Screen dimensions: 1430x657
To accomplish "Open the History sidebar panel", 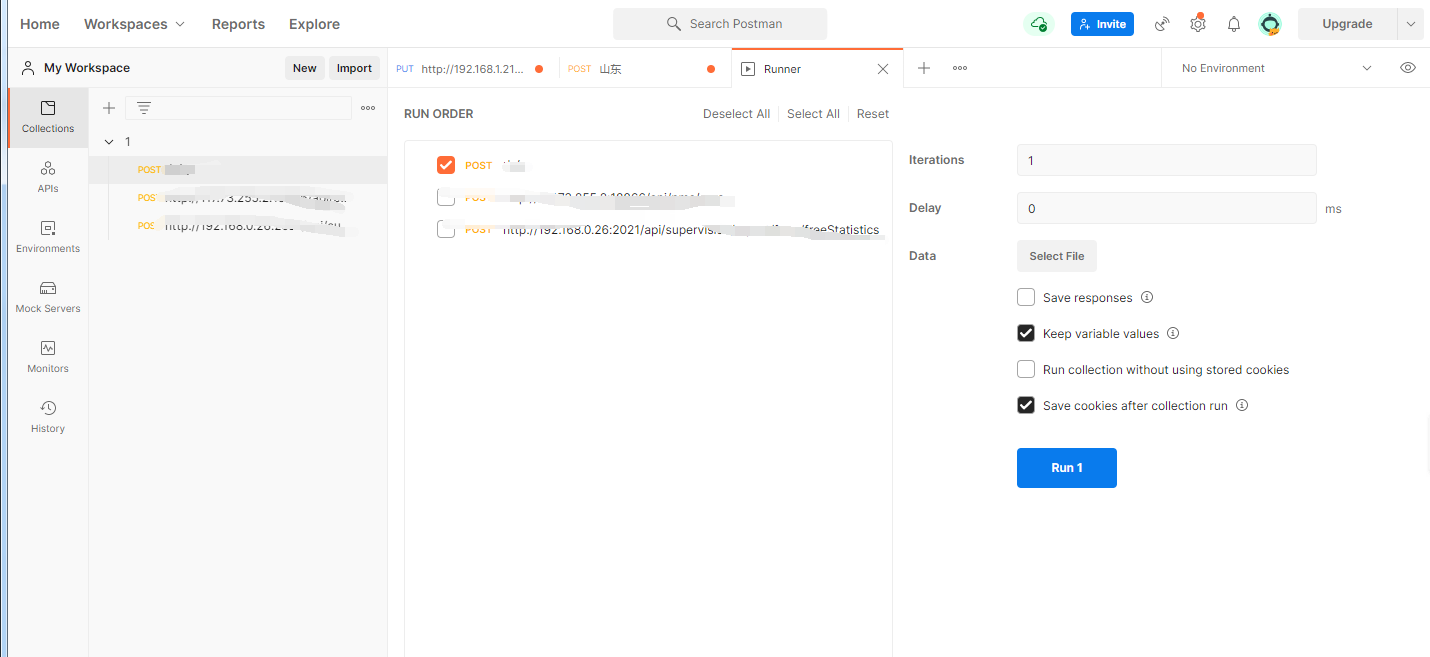I will 48,417.
